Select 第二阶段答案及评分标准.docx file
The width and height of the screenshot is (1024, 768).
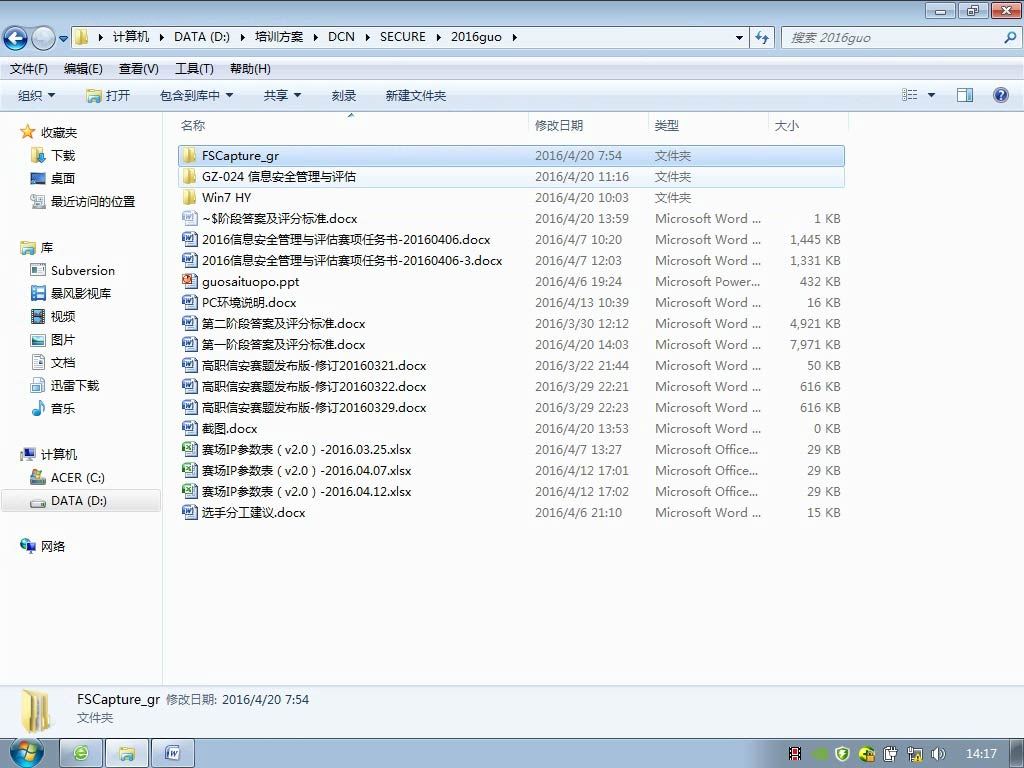[283, 323]
